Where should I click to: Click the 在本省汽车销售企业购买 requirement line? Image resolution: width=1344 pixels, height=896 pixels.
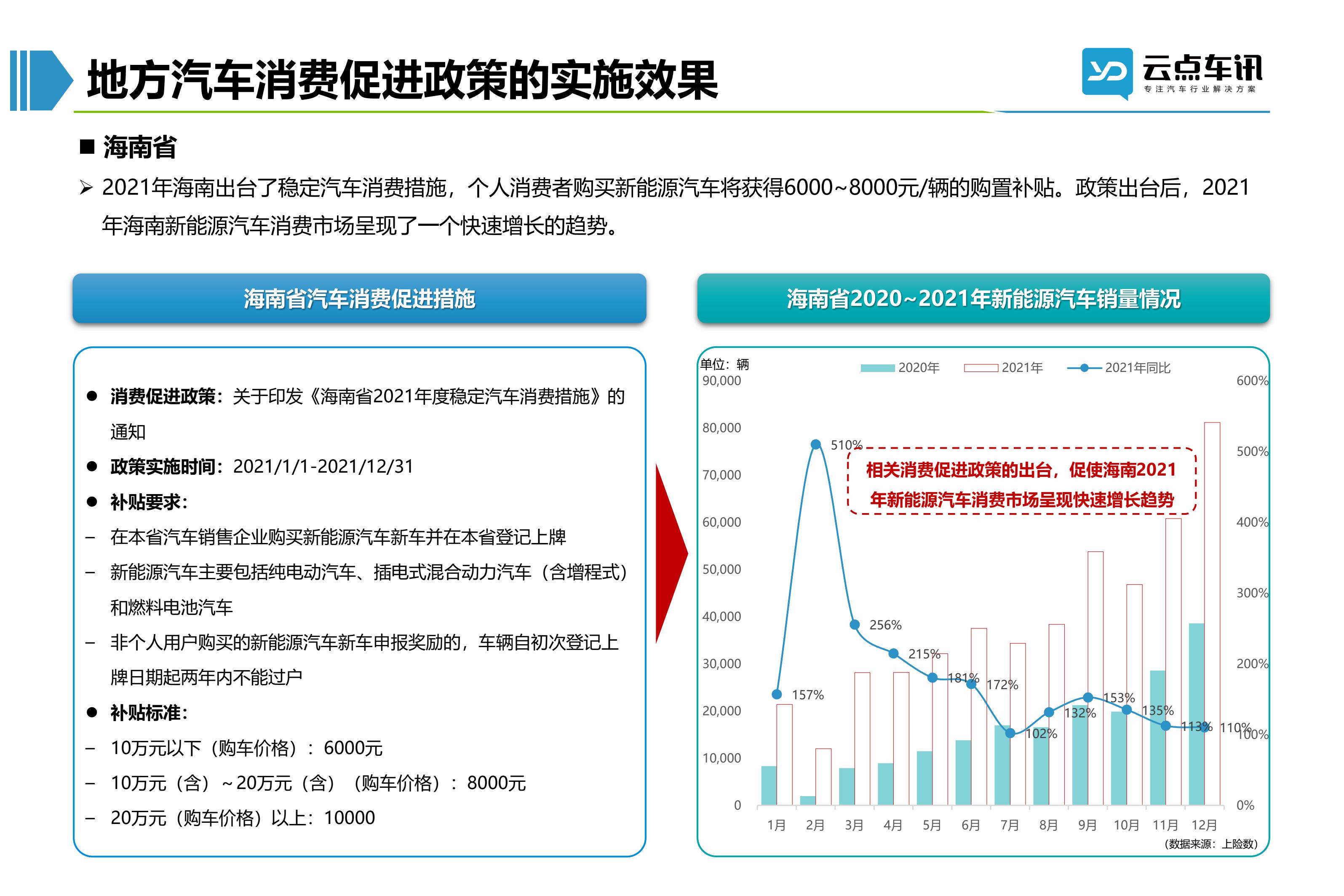point(338,537)
